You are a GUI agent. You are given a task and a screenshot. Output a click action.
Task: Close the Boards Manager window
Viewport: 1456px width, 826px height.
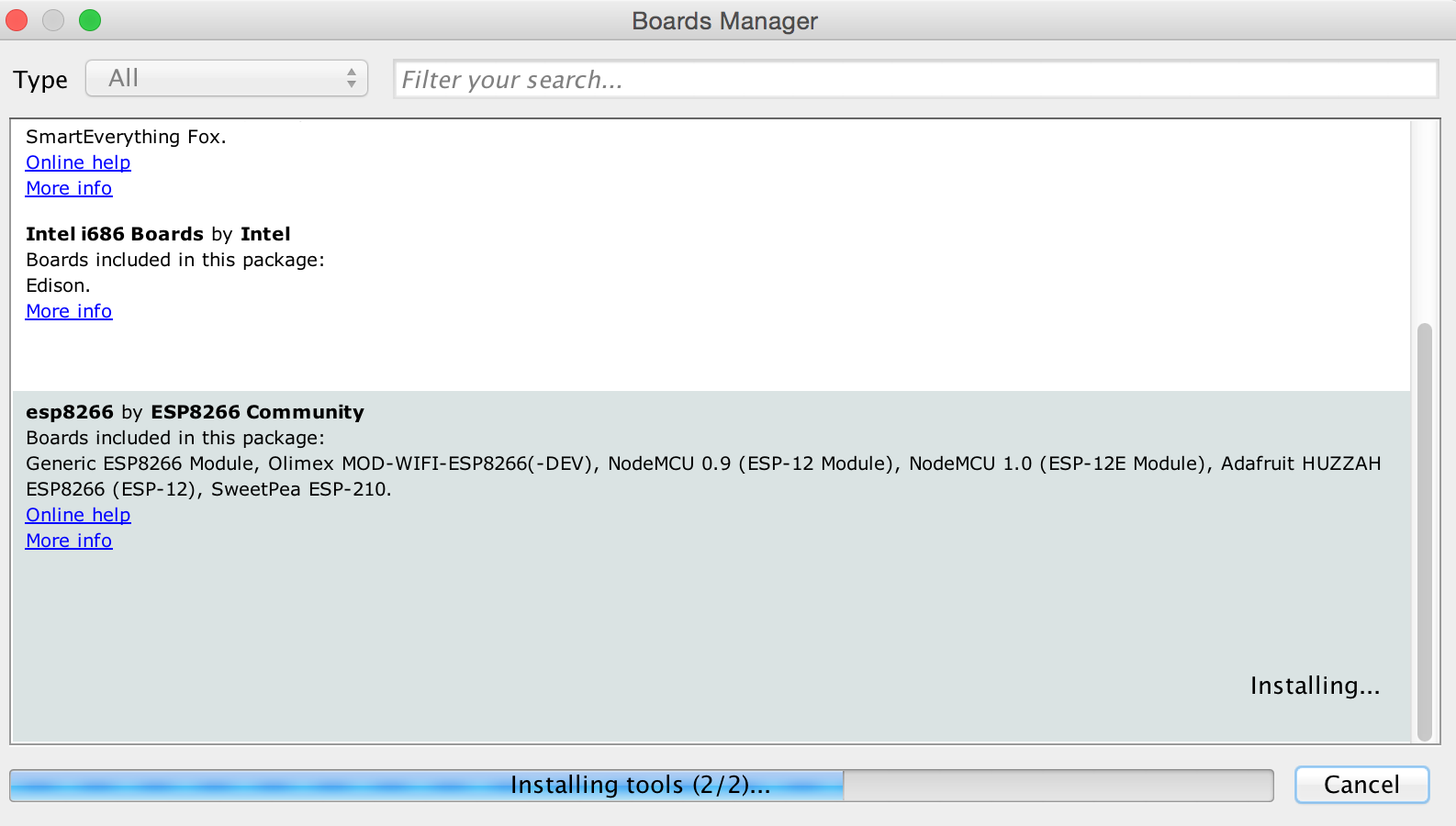point(17,20)
